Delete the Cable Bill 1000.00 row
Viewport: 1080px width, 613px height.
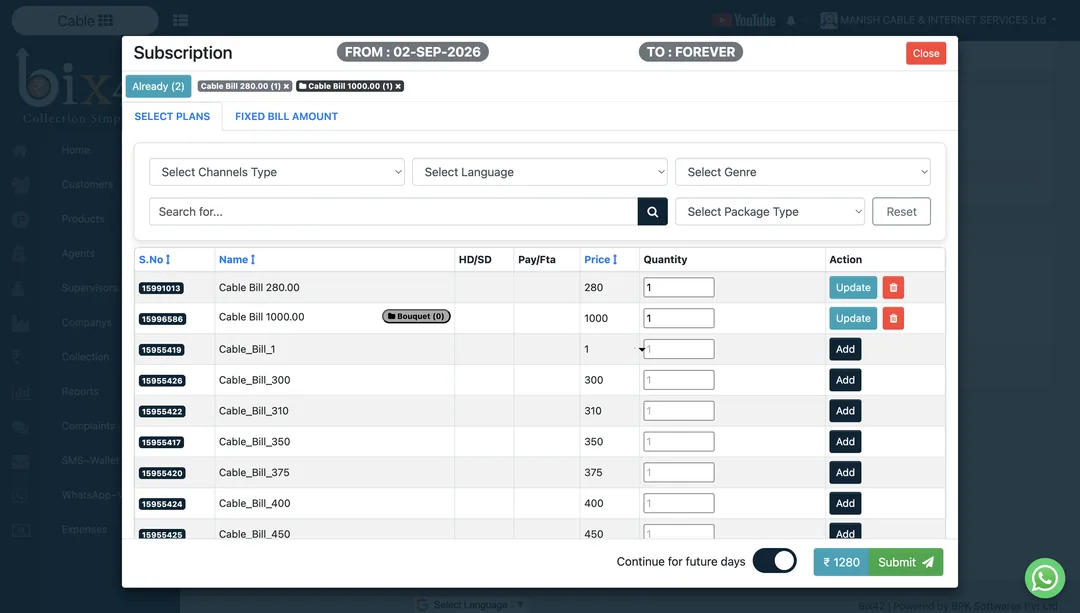click(x=893, y=318)
